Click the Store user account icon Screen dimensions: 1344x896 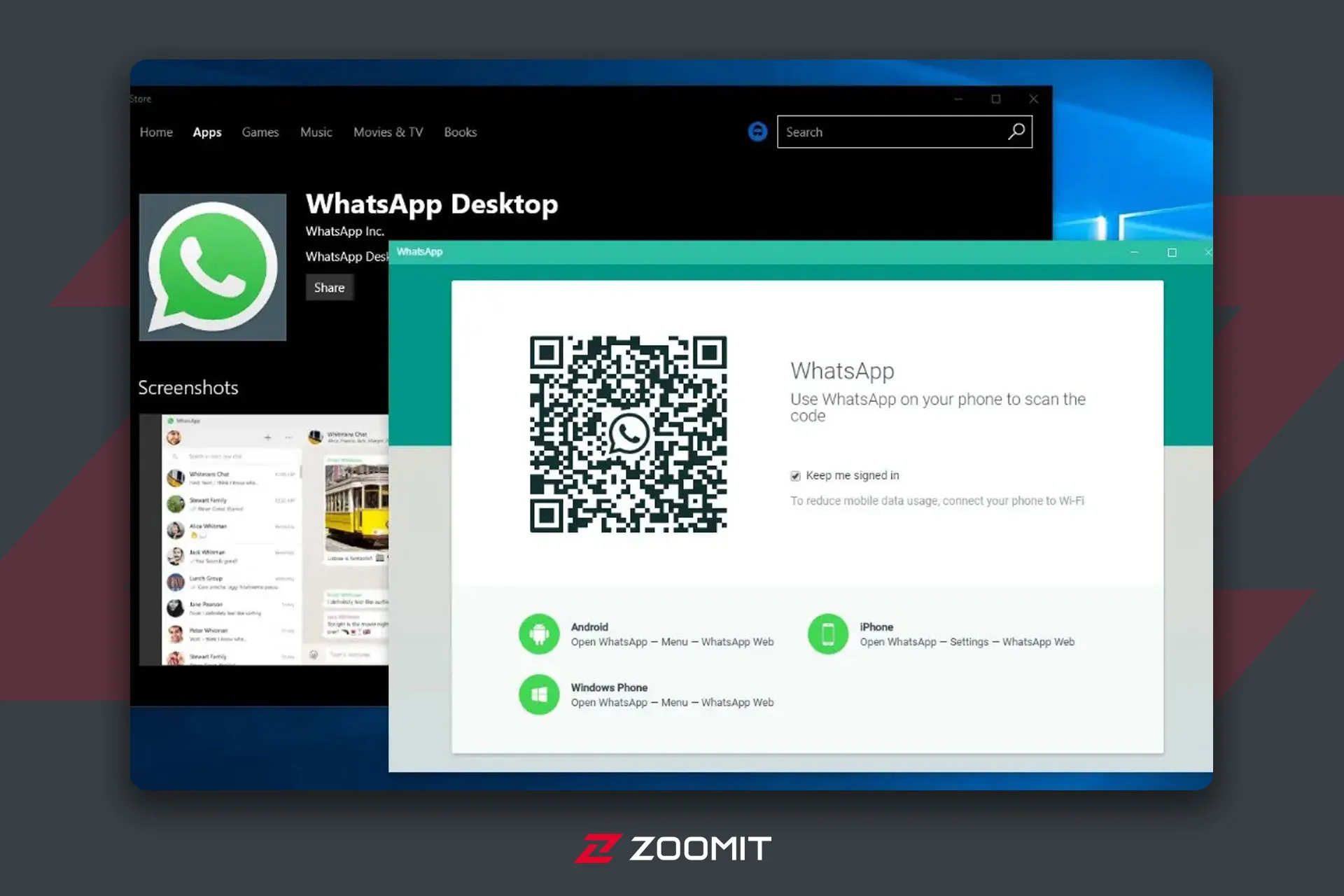click(x=757, y=132)
